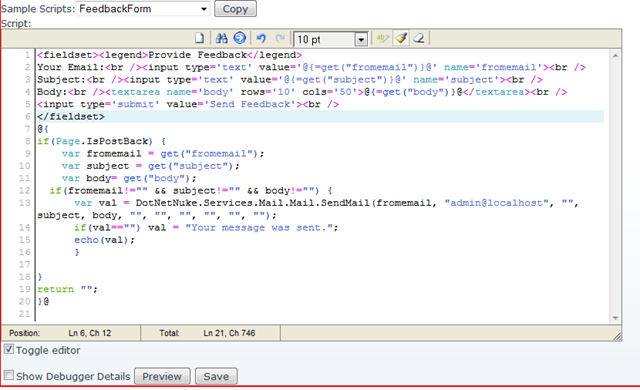Open the 10 pt font size dropdown
The image size is (640, 390).
tap(361, 40)
